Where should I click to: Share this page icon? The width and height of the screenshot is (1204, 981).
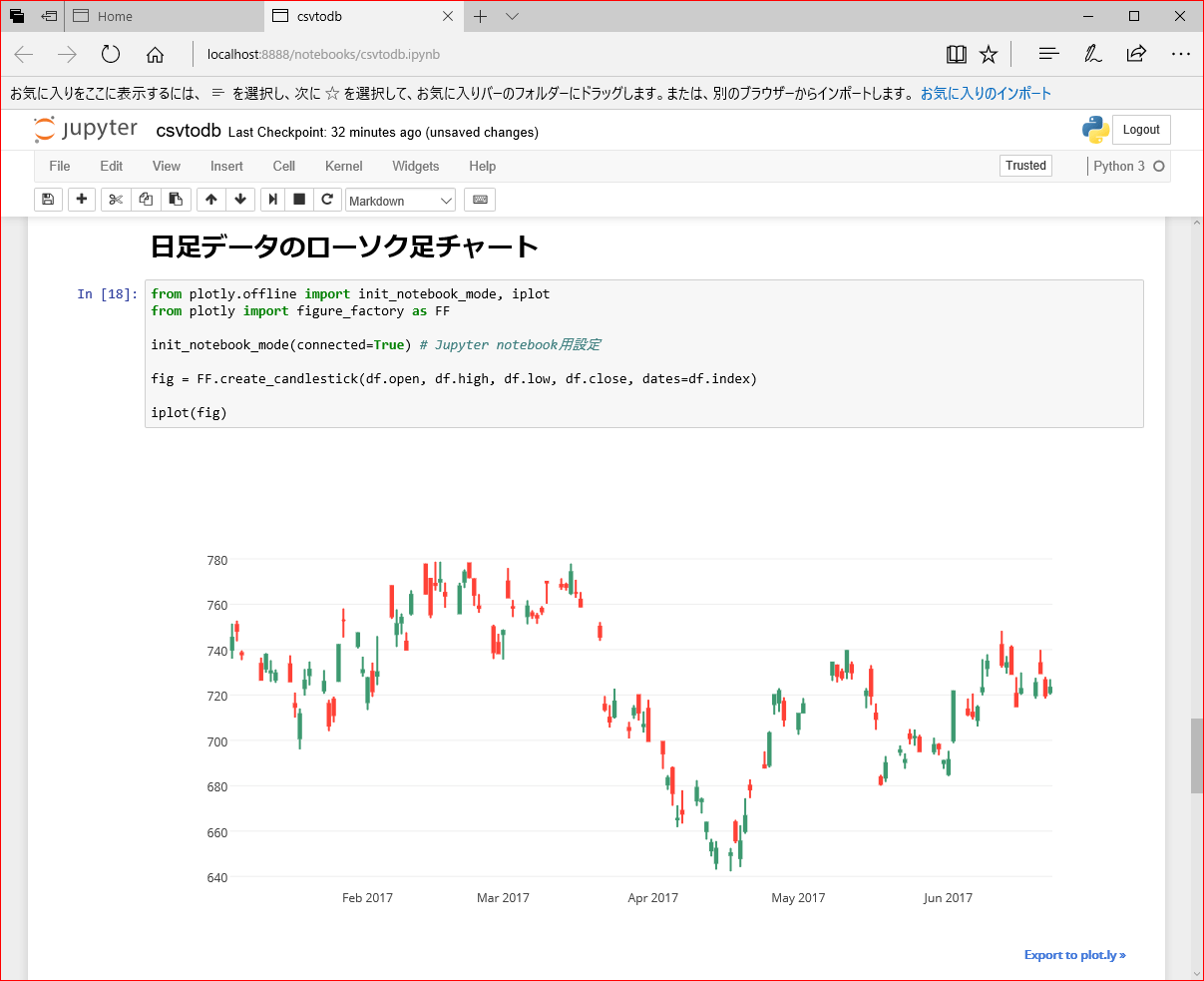1136,54
